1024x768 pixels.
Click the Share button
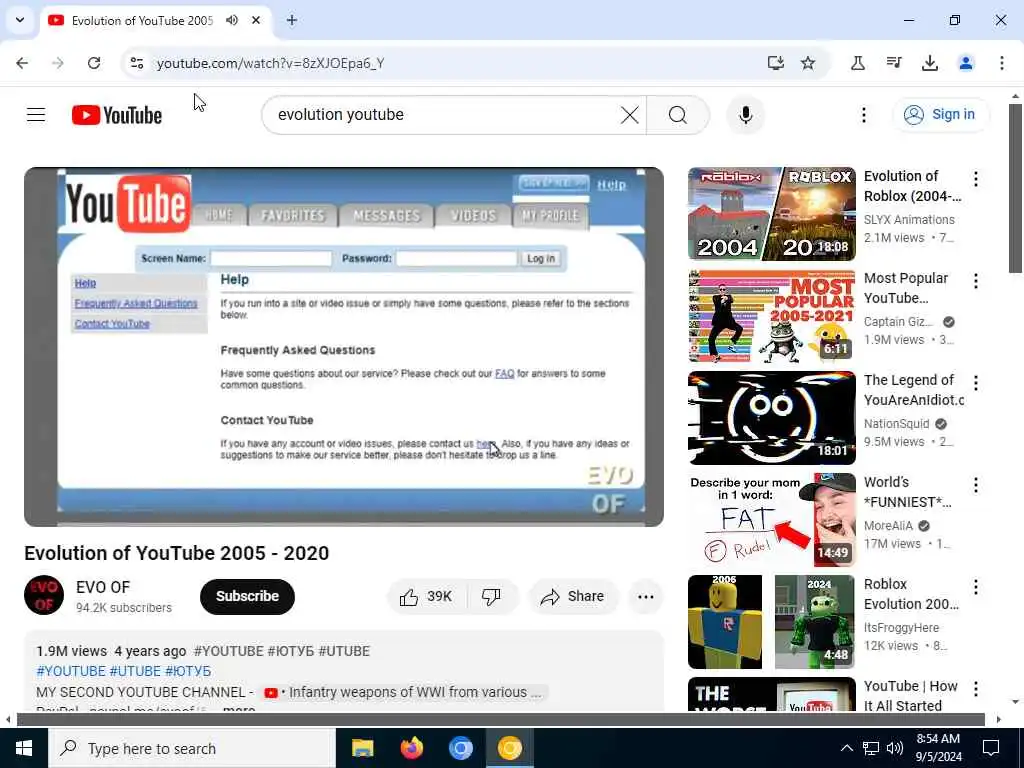(573, 596)
